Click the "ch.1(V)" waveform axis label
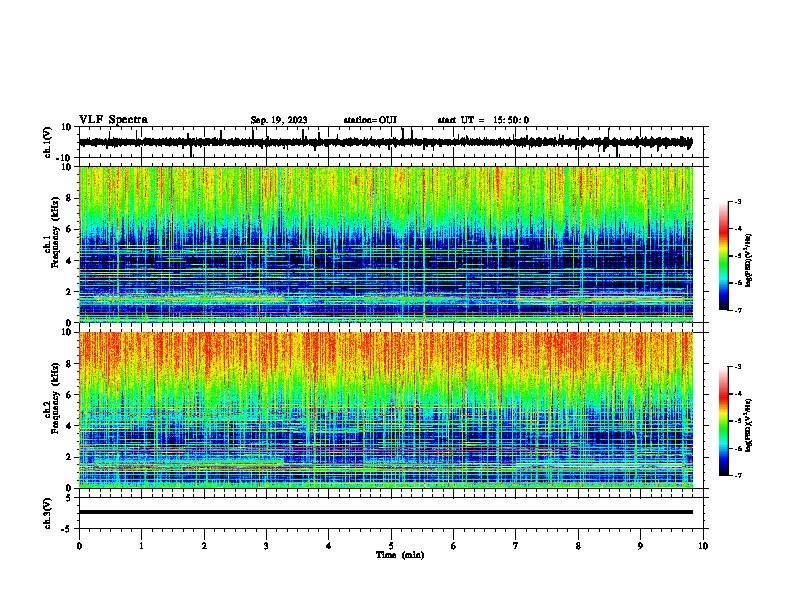This screenshot has height=612, width=792. click(x=48, y=142)
